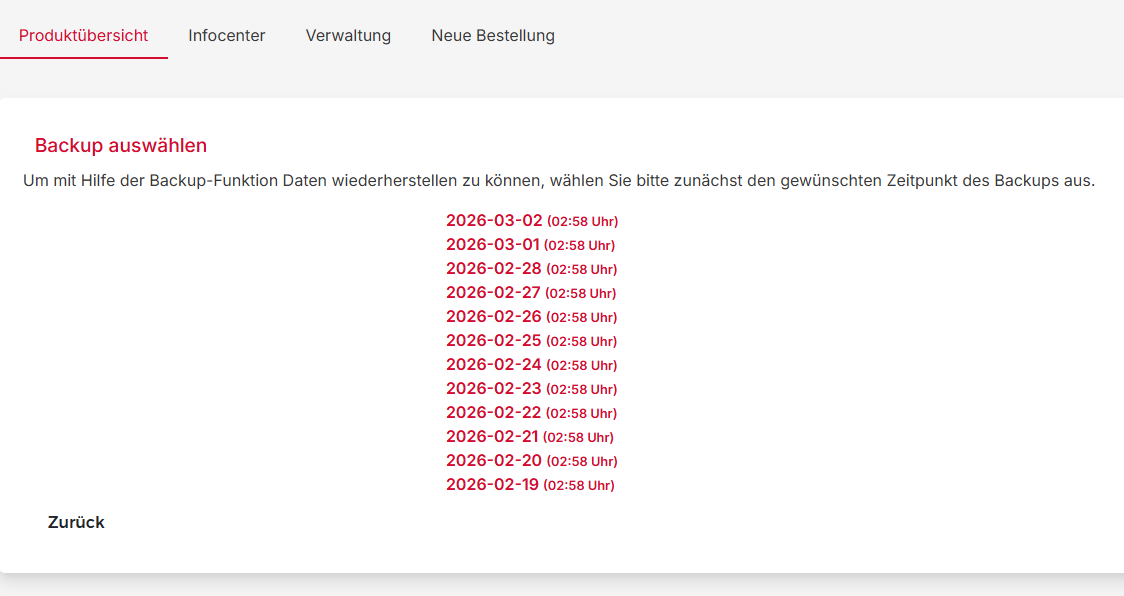Image resolution: width=1124 pixels, height=596 pixels.
Task: Select backup dated 2026-02-27
Action: coord(493,293)
